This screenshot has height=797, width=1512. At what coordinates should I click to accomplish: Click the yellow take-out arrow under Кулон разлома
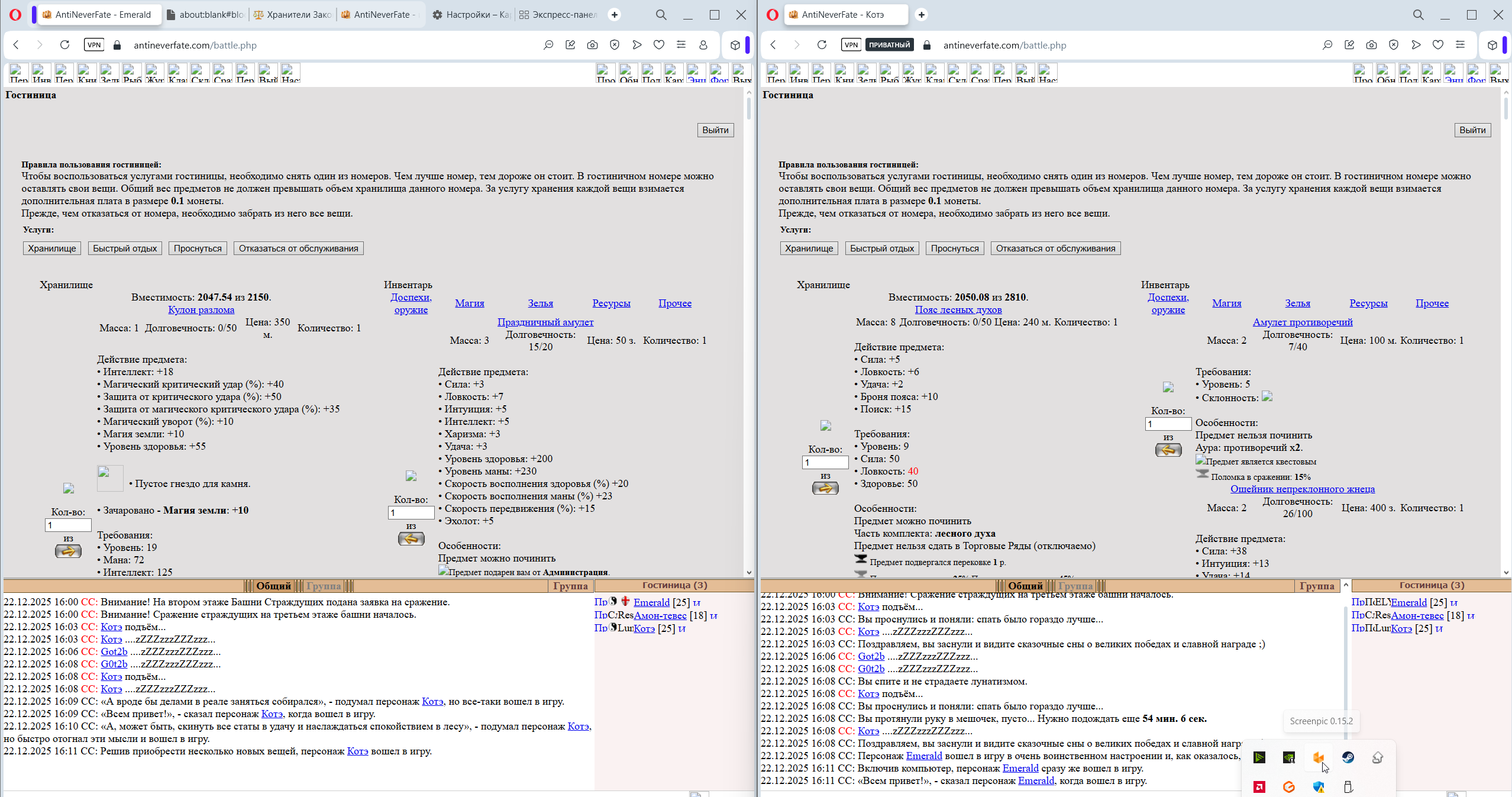(68, 551)
